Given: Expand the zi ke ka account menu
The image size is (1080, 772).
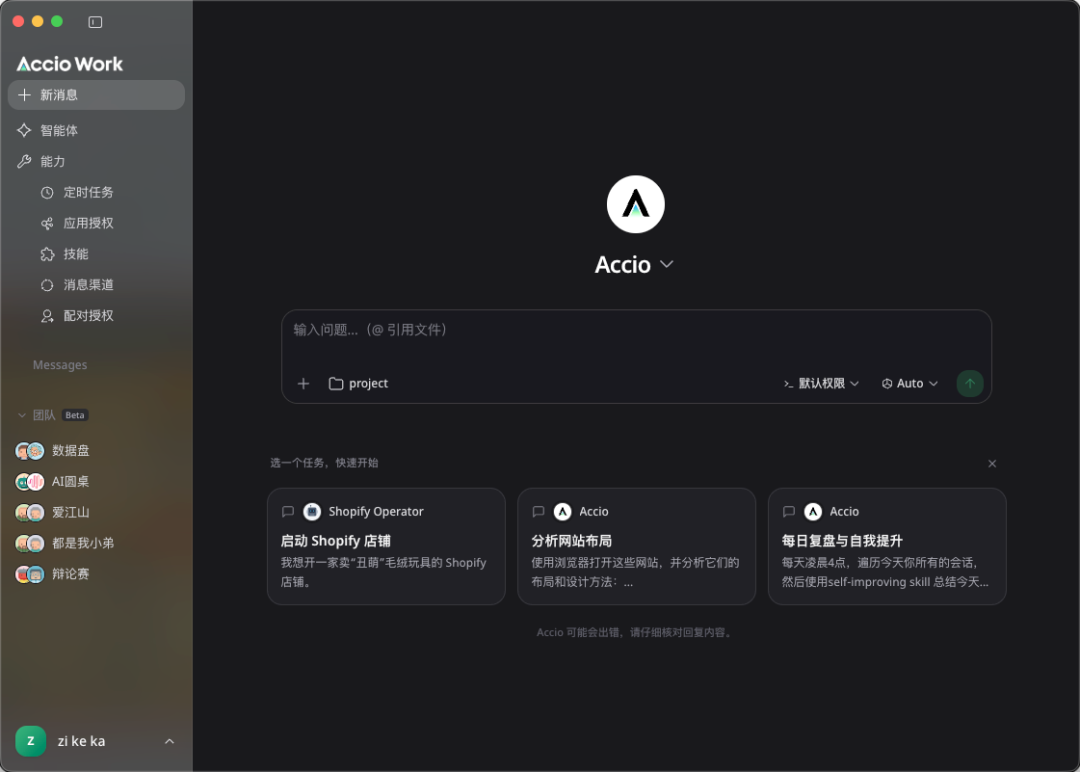Looking at the screenshot, I should click(169, 741).
